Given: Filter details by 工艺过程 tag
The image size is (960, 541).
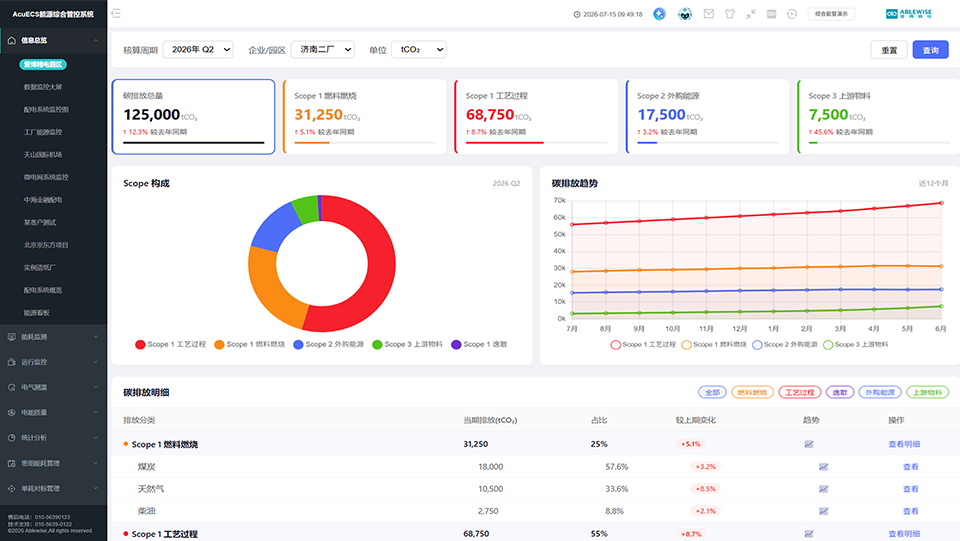Looking at the screenshot, I should coord(800,392).
